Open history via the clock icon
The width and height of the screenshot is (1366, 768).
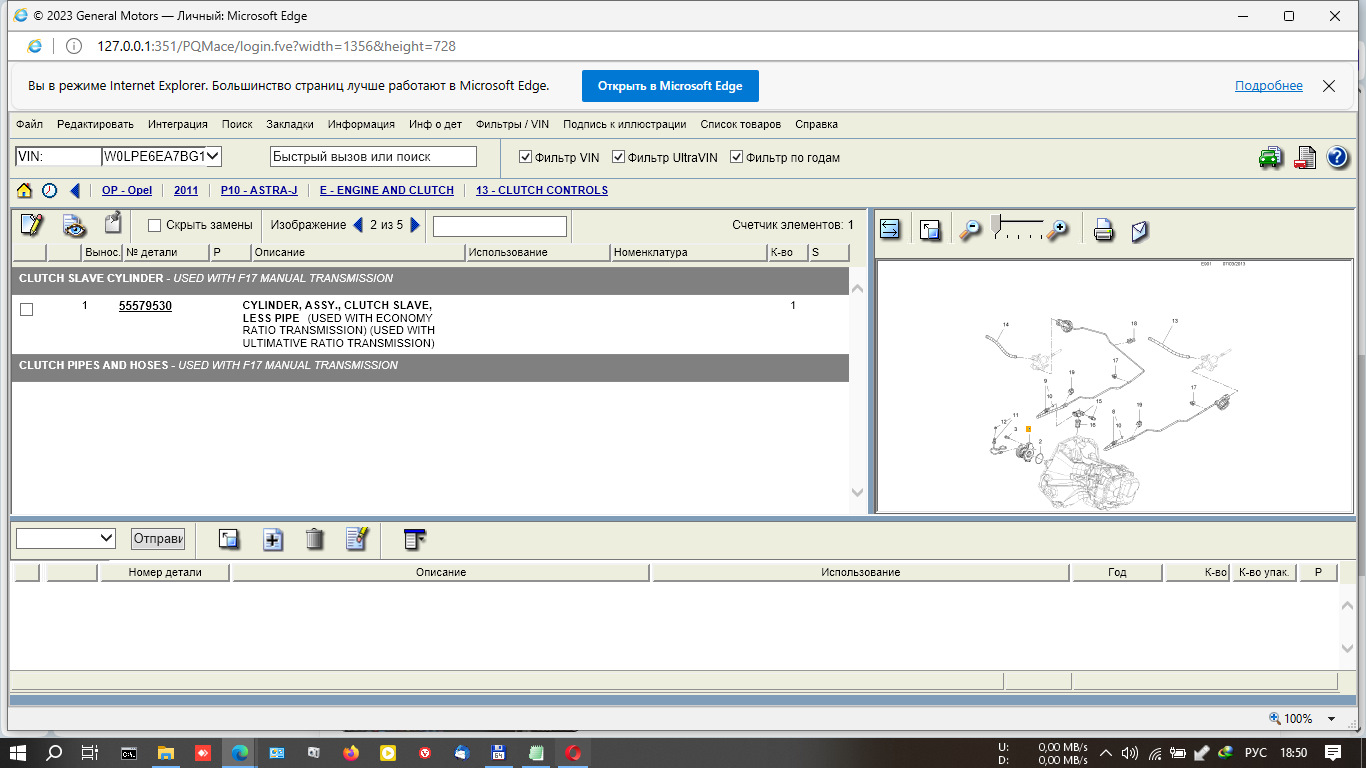coord(49,190)
